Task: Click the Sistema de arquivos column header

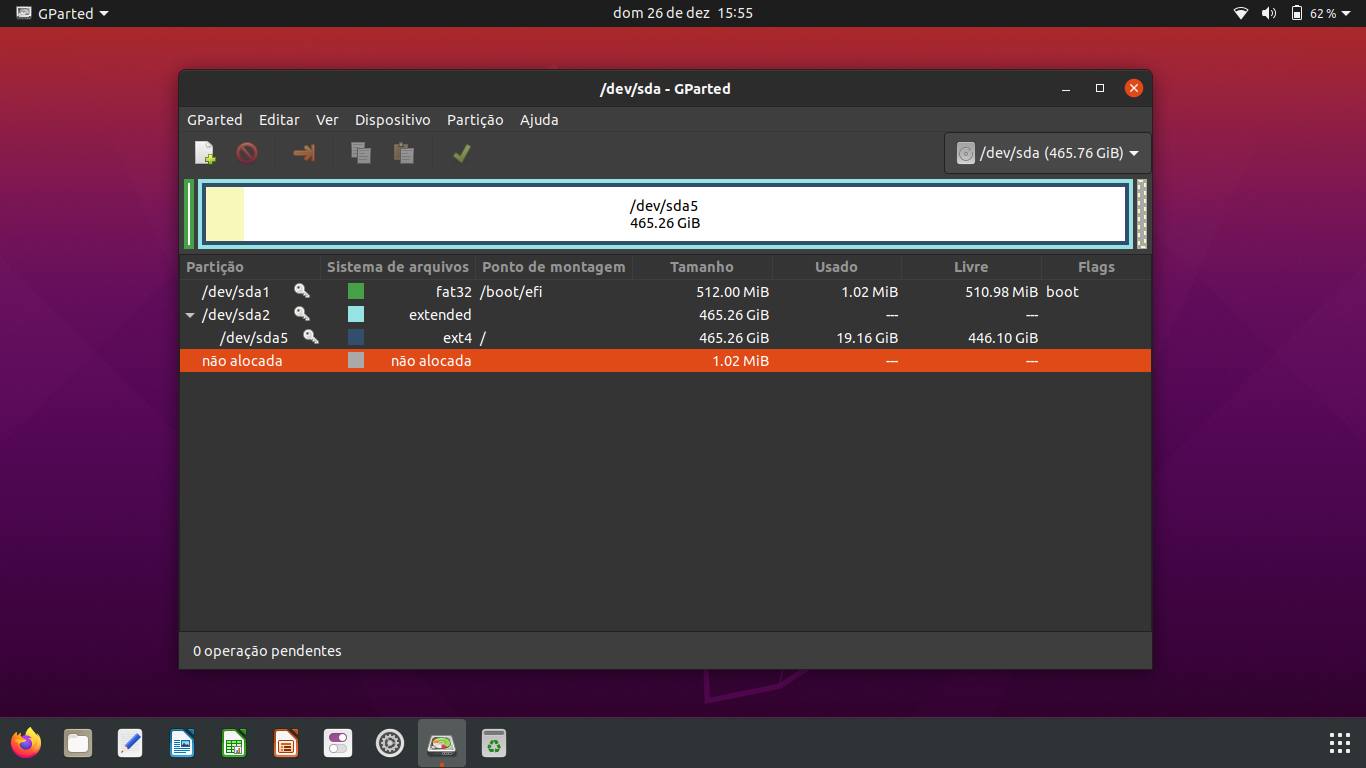Action: coord(398,267)
